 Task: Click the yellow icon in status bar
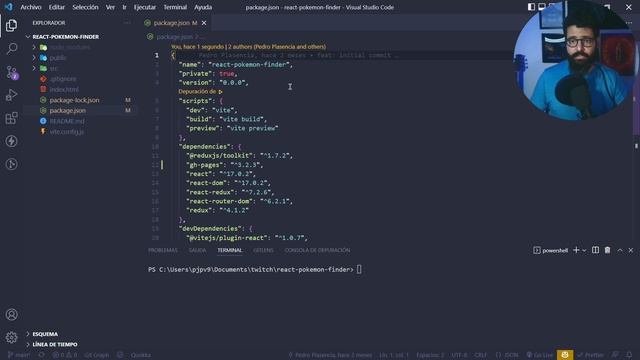click(565, 355)
